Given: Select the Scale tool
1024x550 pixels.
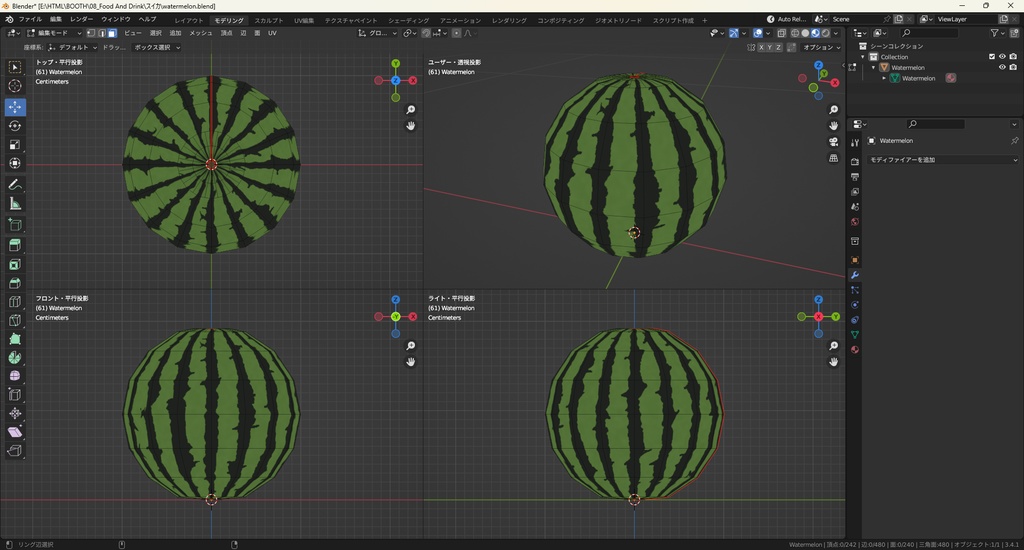Looking at the screenshot, I should point(15,145).
